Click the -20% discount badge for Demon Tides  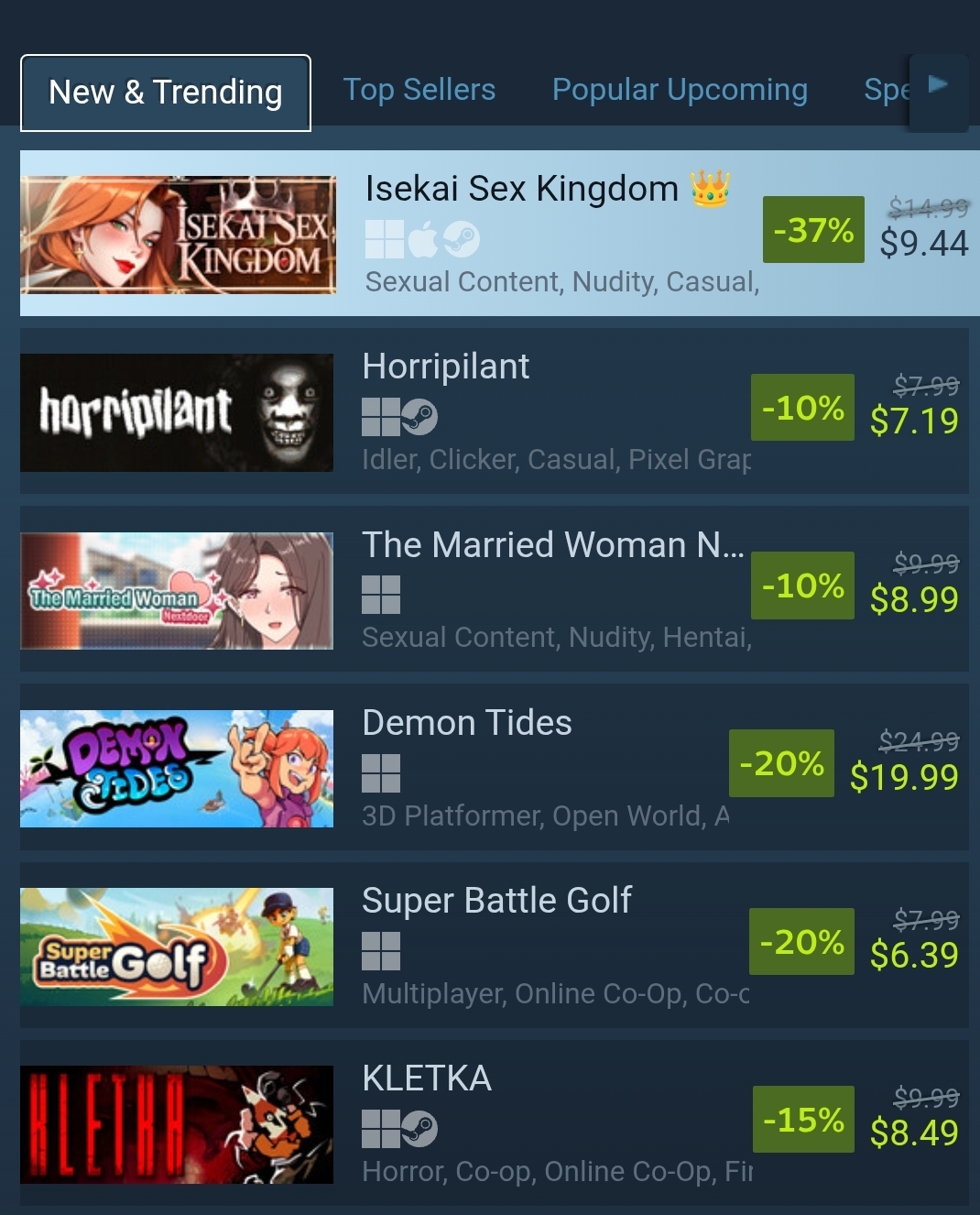click(781, 763)
